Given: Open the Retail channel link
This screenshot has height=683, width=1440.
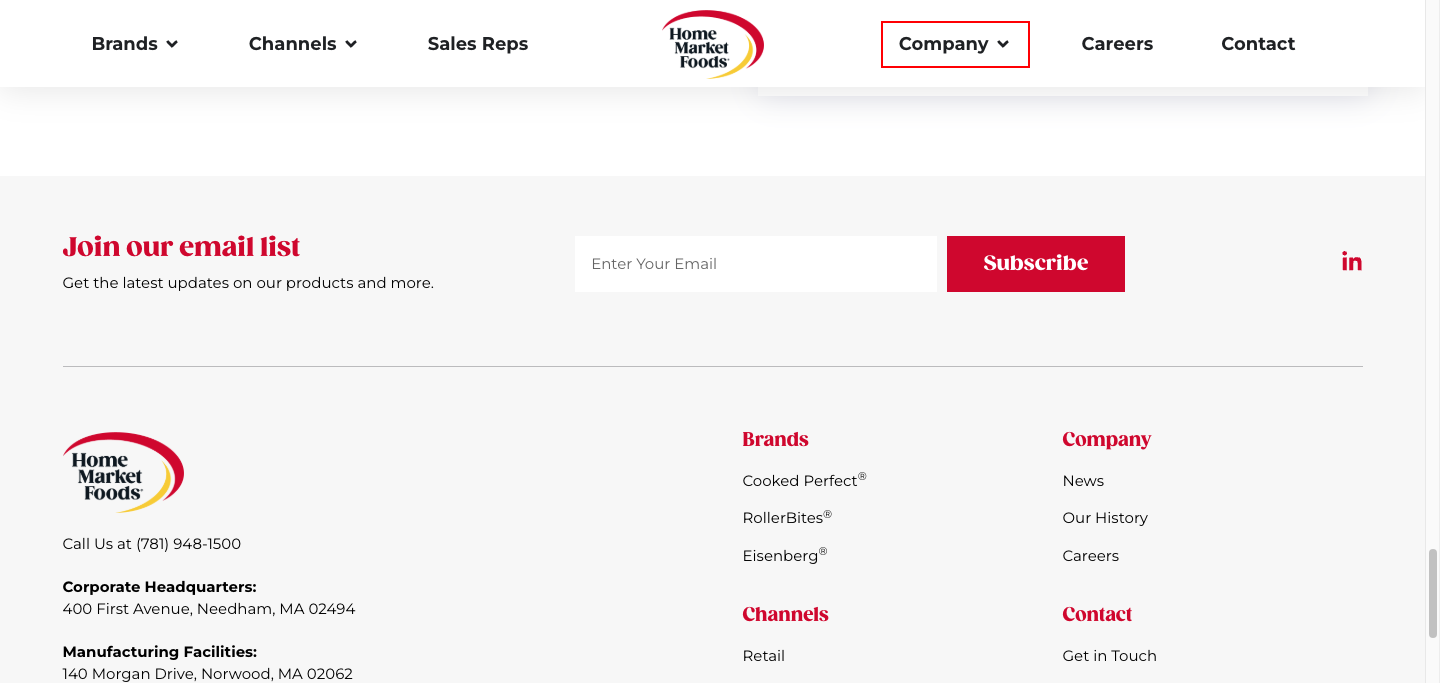Looking at the screenshot, I should (763, 656).
